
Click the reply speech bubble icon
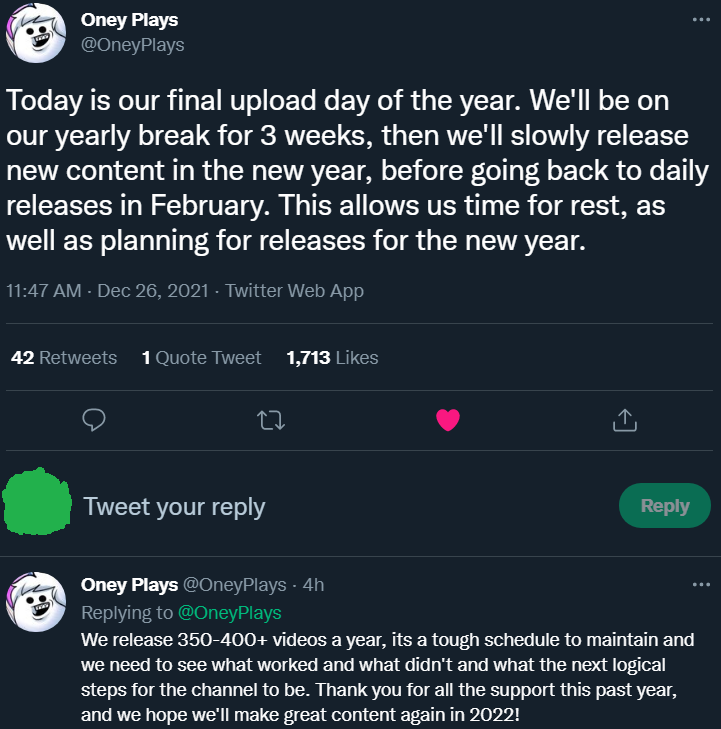tap(94, 420)
